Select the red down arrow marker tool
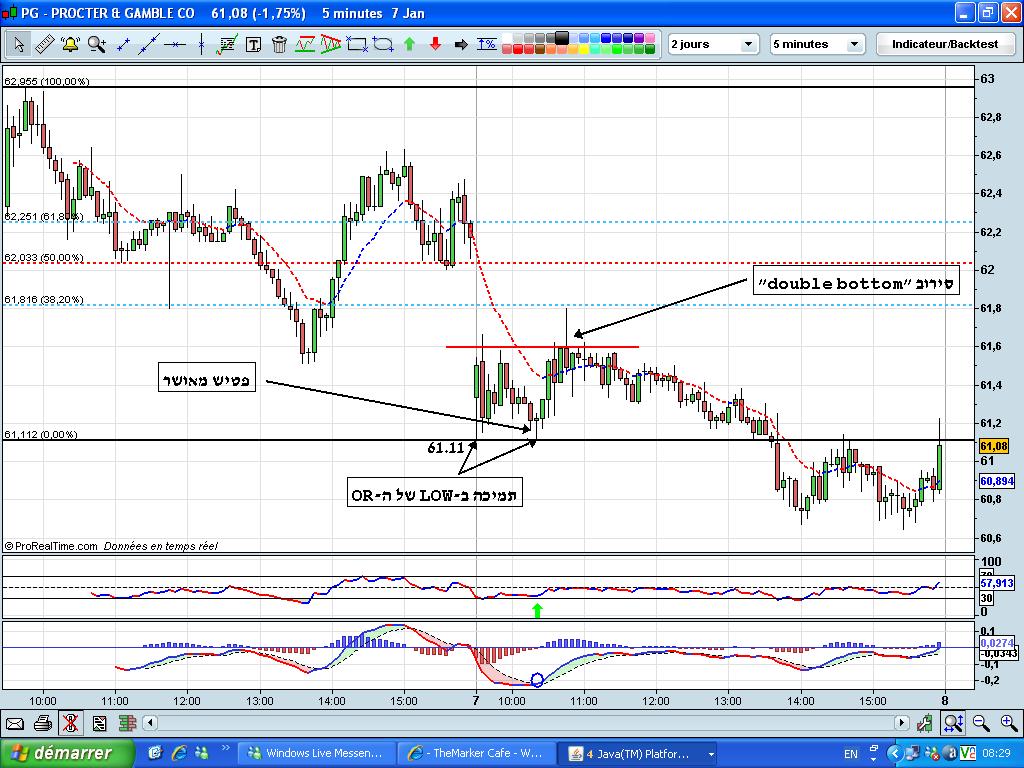The width and height of the screenshot is (1024, 768). click(x=436, y=44)
